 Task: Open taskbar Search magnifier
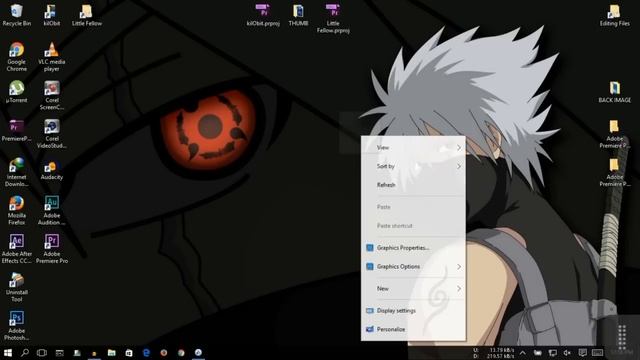(24, 353)
